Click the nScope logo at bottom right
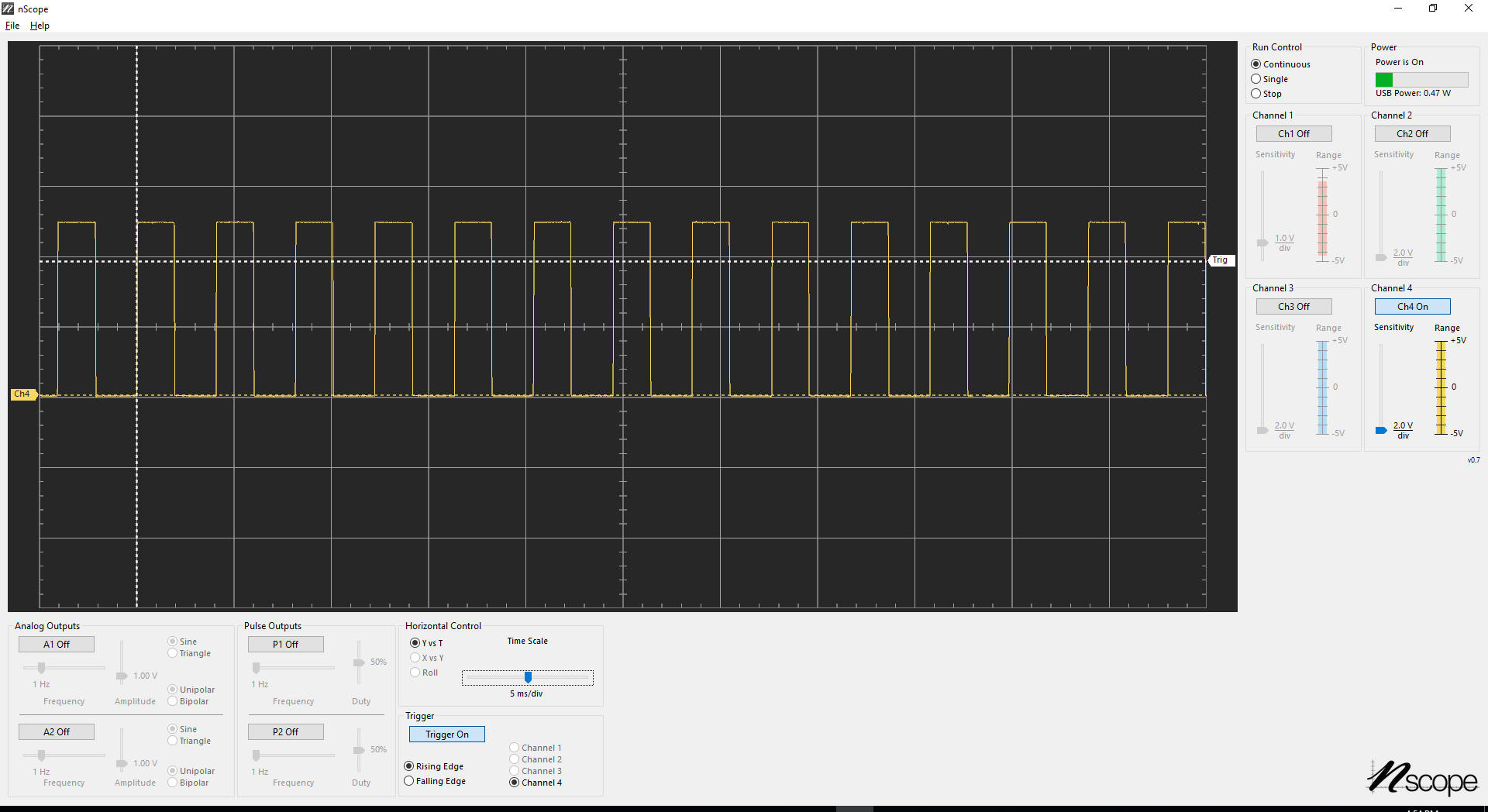The image size is (1488, 812). pyautogui.click(x=1421, y=778)
